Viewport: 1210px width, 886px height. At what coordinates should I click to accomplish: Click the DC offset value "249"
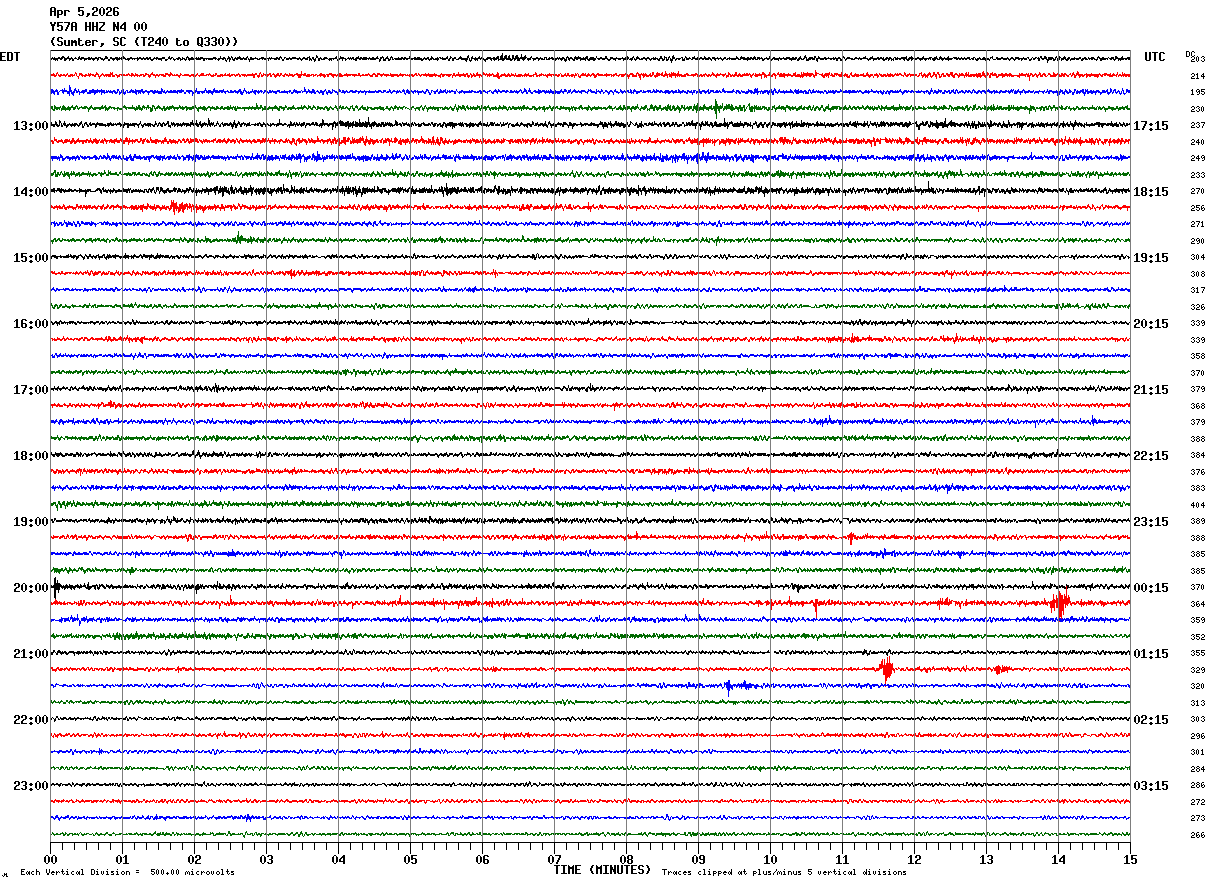click(1197, 159)
